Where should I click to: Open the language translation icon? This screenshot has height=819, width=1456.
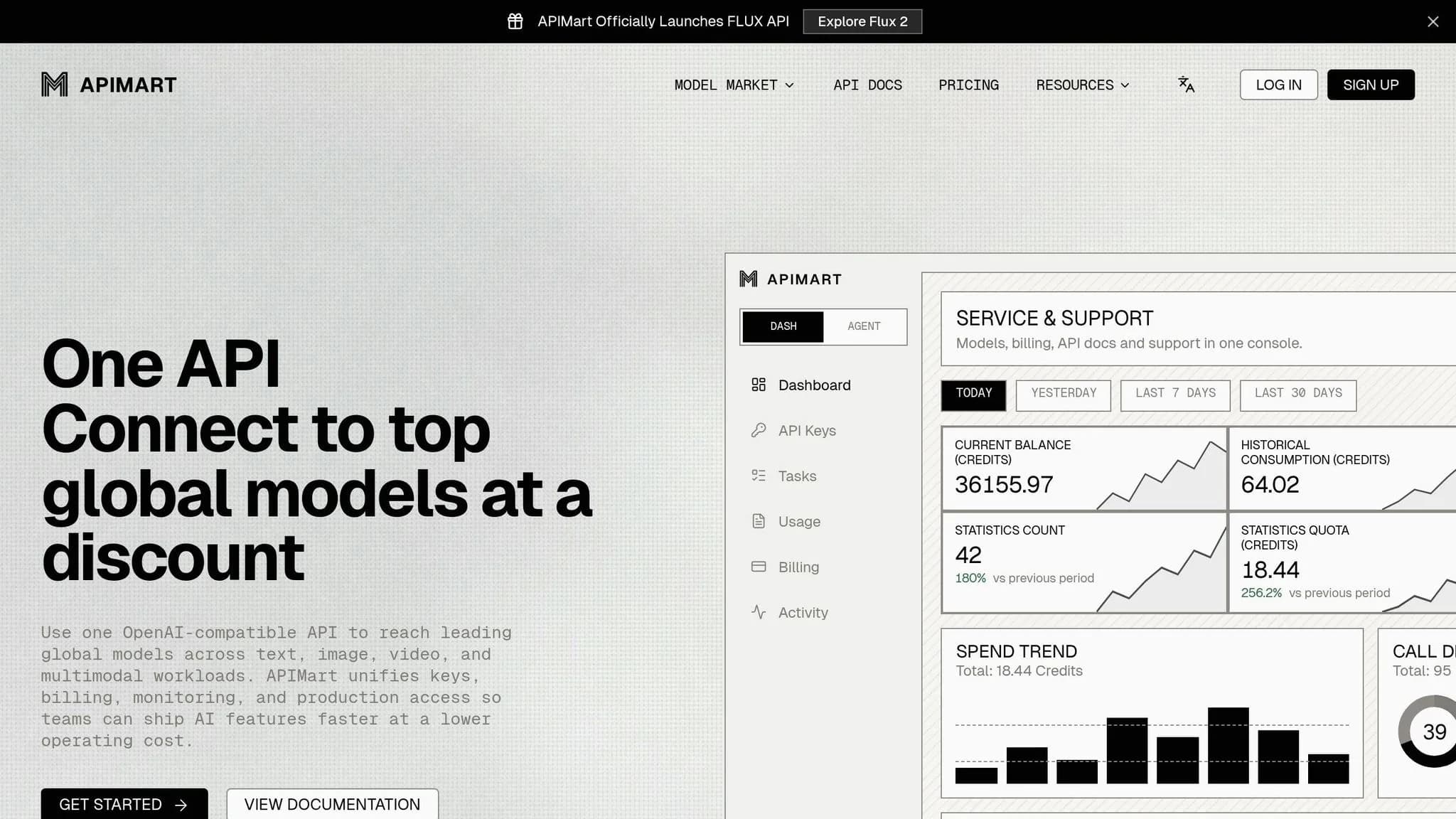click(1186, 85)
